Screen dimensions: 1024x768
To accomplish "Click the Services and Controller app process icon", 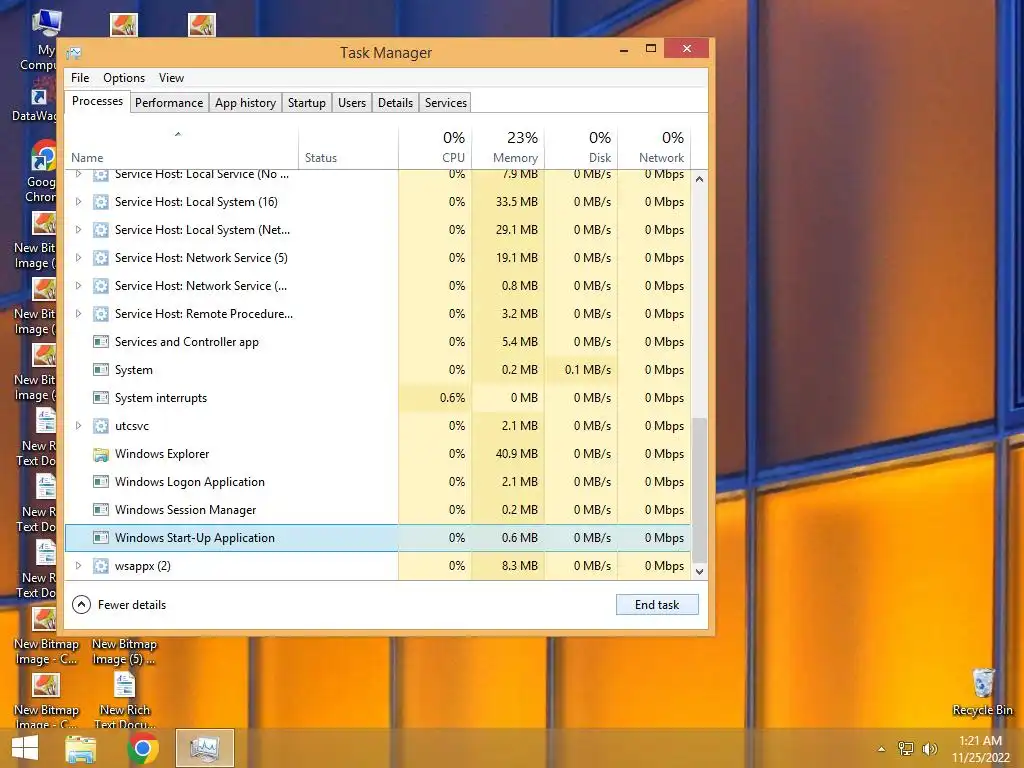I will [101, 342].
